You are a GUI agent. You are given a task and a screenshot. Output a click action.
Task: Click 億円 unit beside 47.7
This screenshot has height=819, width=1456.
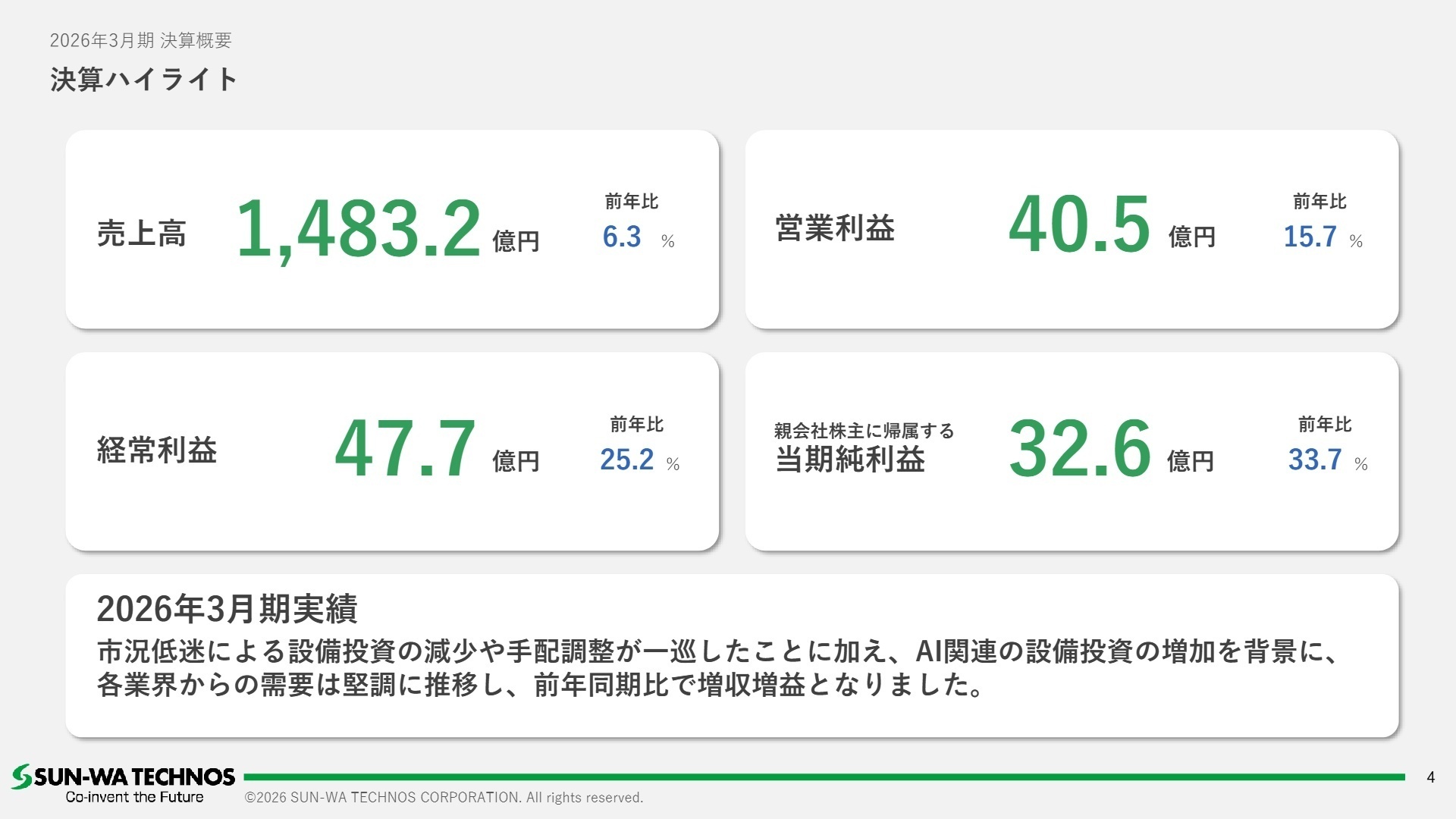(516, 461)
